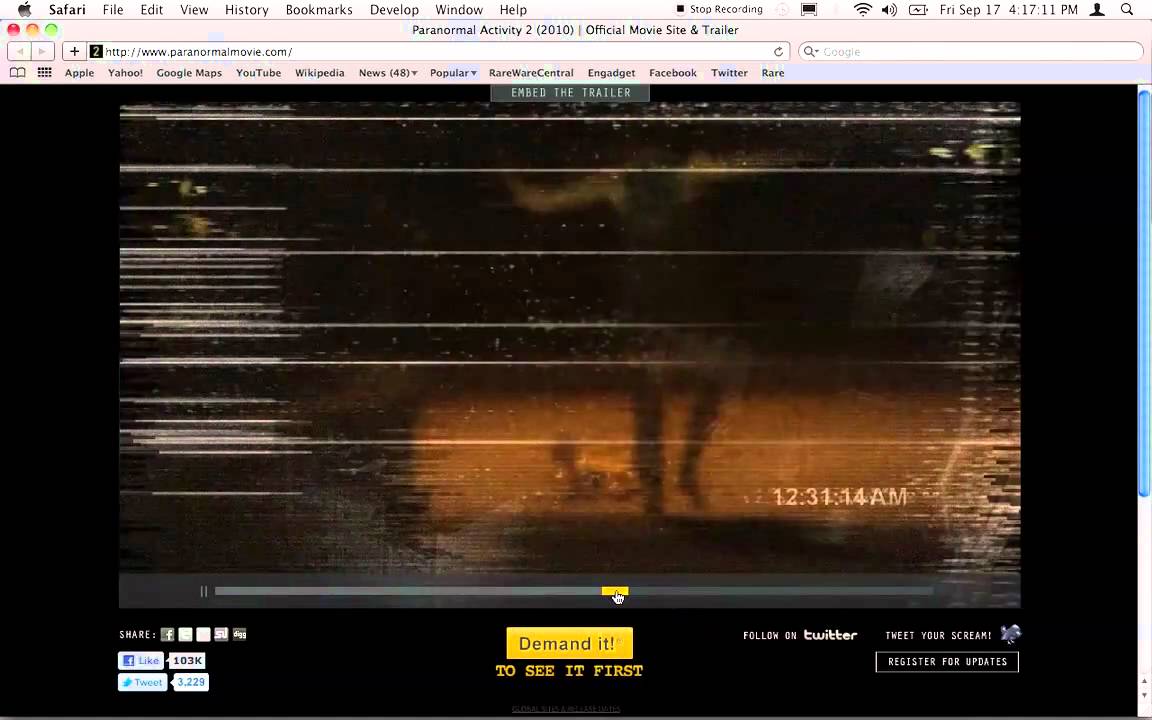Click the scrollbar down arrow
The width and height of the screenshot is (1152, 720).
click(x=1144, y=695)
